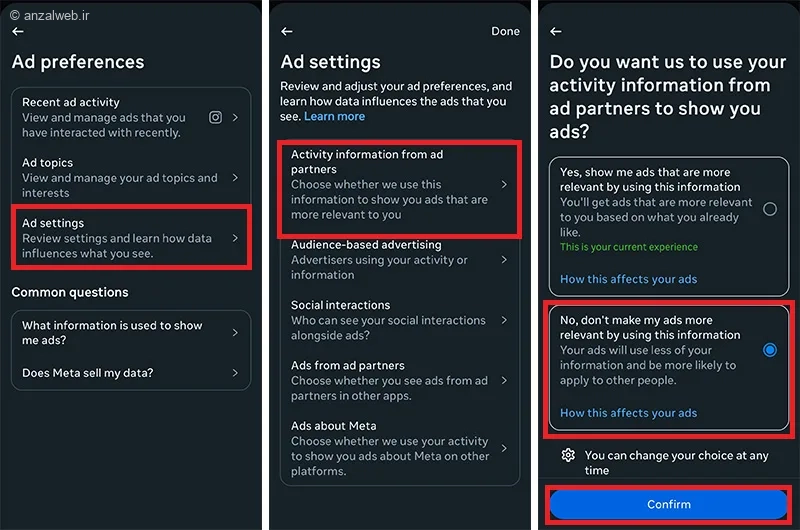Screen dimensions: 800x530
Task: Select the 'No, don't make my ads' radio button
Action: (769, 350)
